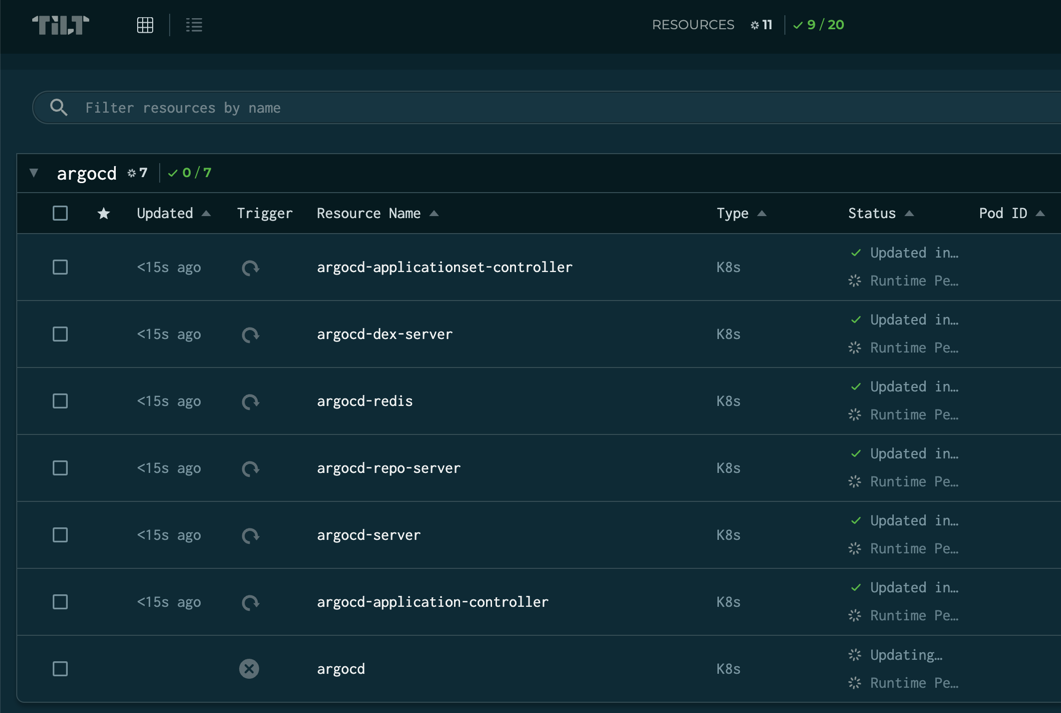Open the argocd-repo-server resource
The image size is (1061, 713).
point(389,468)
